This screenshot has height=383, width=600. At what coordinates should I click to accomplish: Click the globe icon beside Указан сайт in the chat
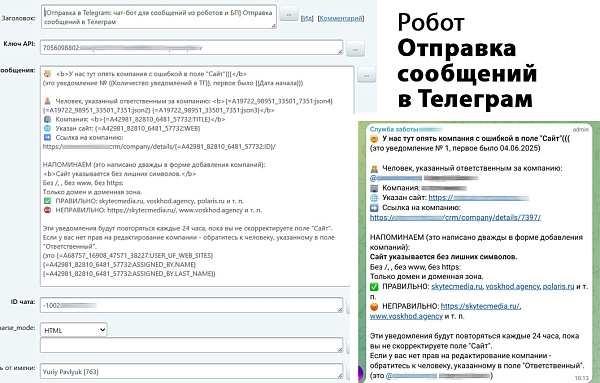374,198
